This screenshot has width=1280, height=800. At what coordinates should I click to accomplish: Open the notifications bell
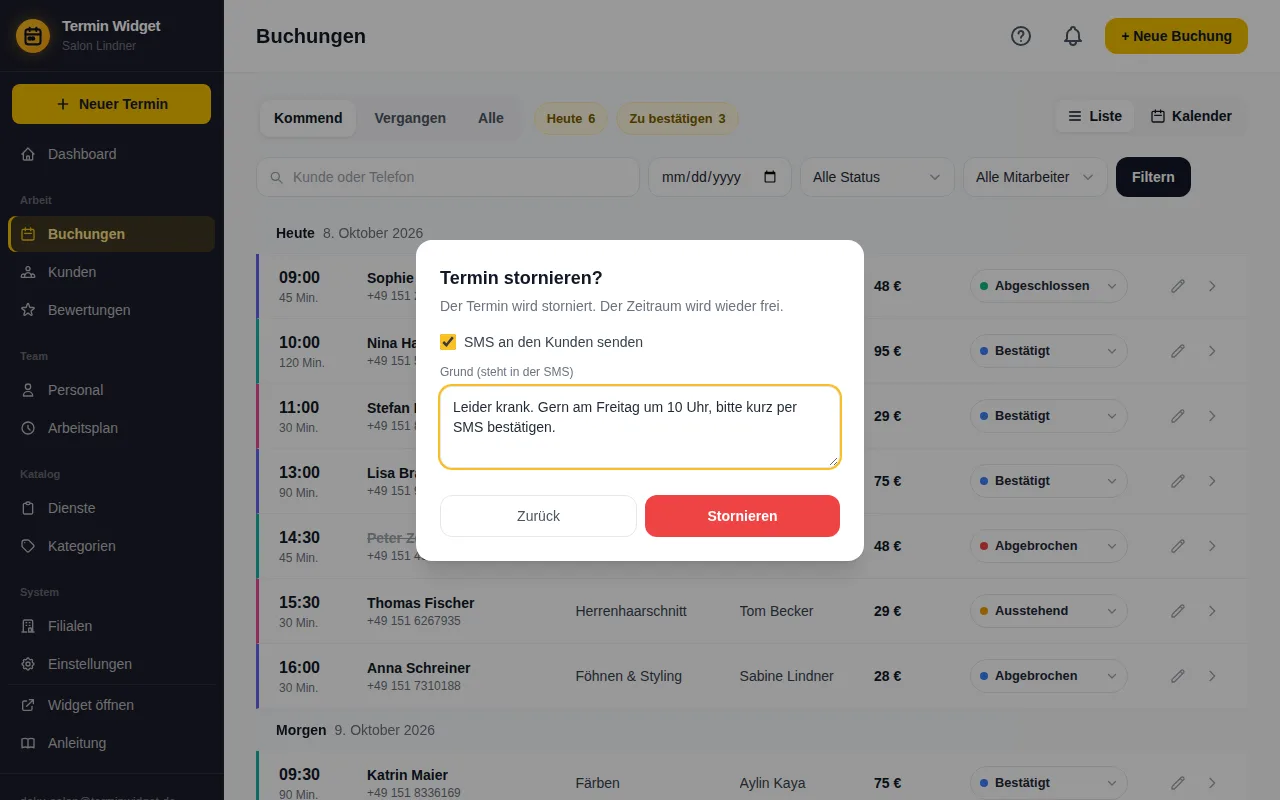1073,36
